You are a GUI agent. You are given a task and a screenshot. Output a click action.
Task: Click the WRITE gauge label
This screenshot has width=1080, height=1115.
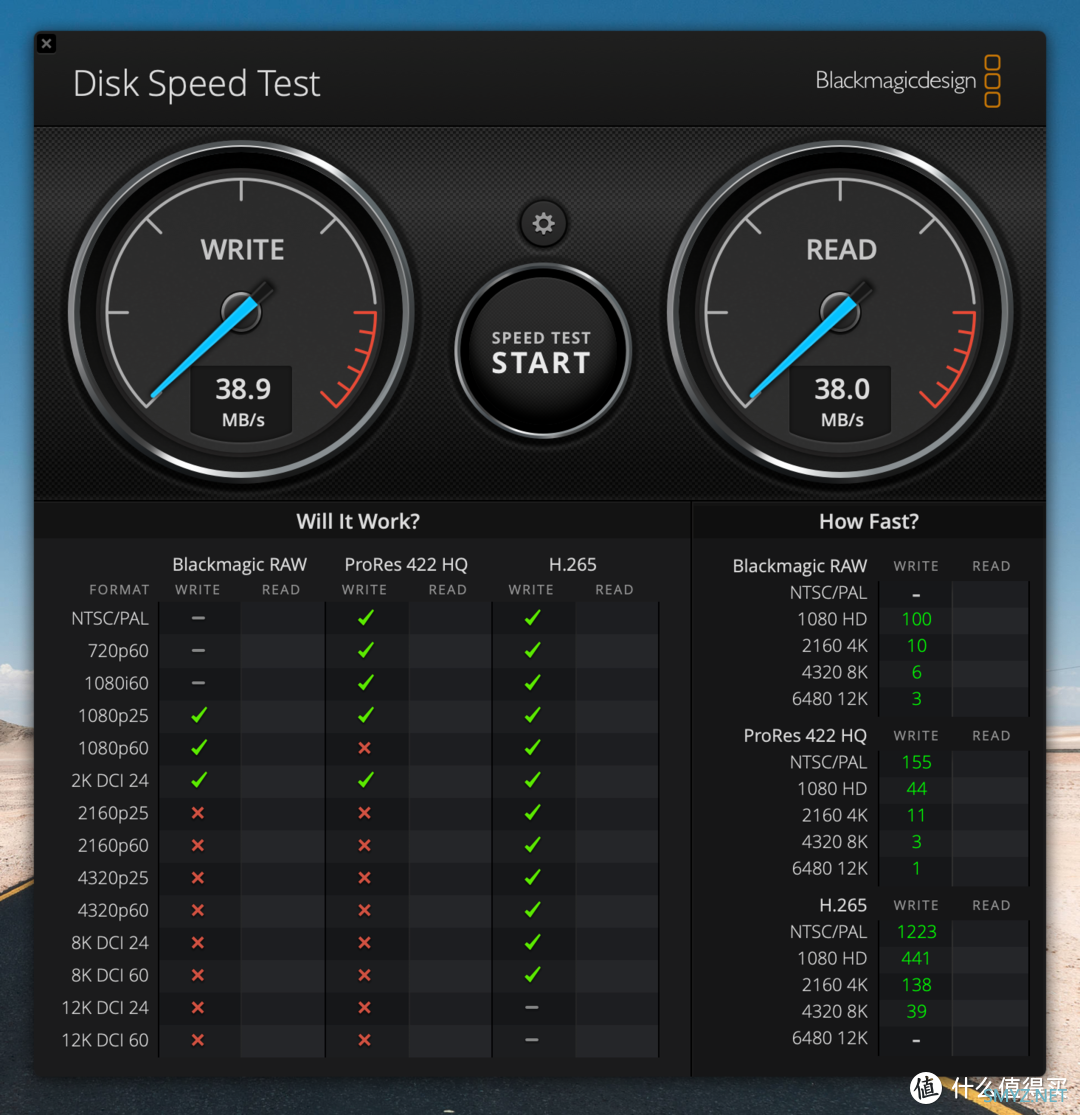coord(242,250)
